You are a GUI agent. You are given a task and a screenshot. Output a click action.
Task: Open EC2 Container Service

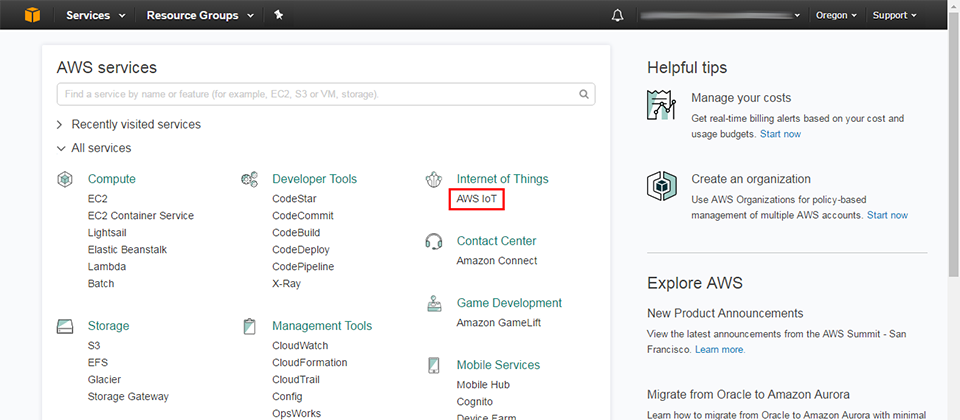click(x=141, y=216)
